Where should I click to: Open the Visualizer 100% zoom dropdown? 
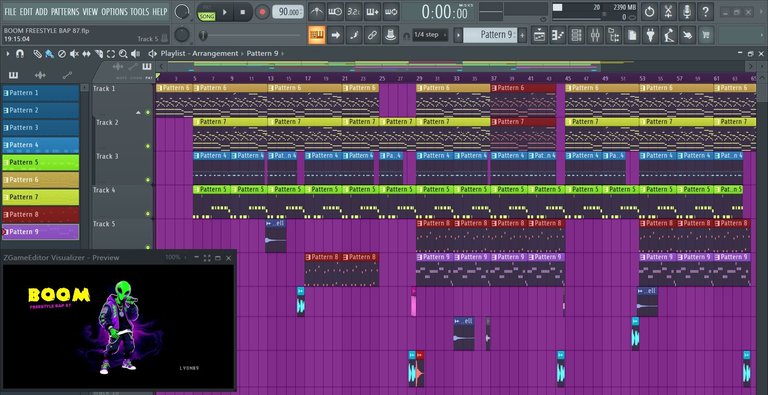click(176, 257)
